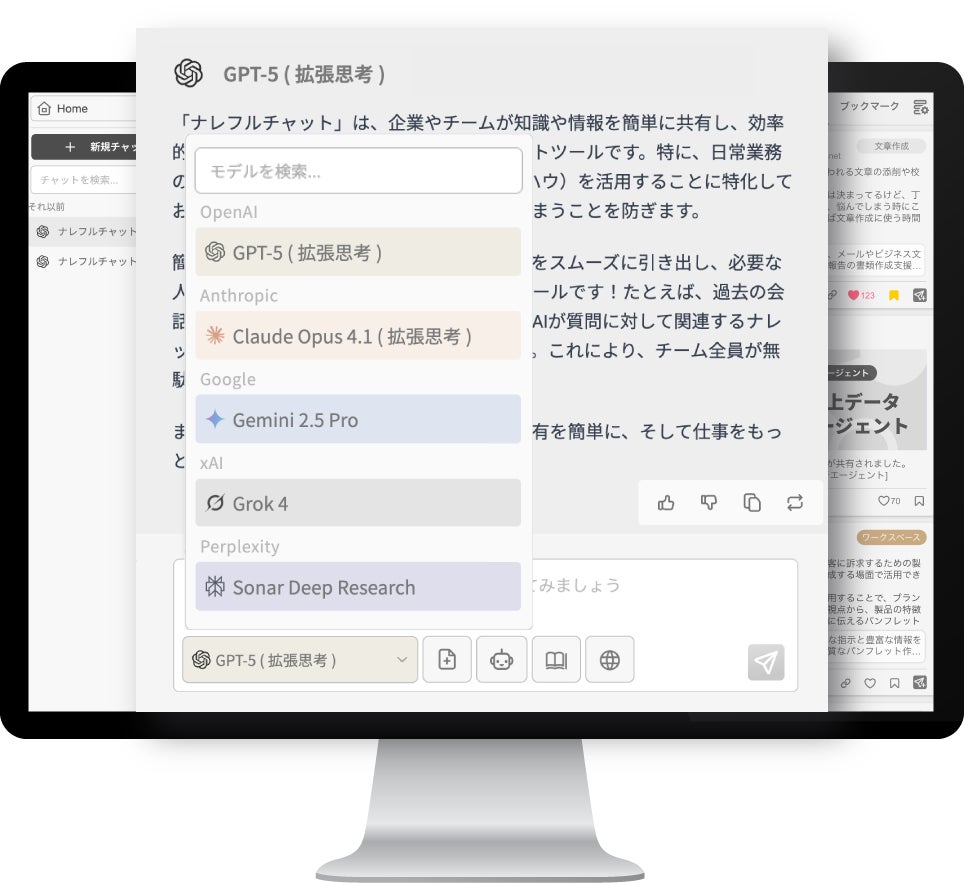964x883 pixels.
Task: Click the Anthropic group header in the list
Action: click(x=239, y=295)
